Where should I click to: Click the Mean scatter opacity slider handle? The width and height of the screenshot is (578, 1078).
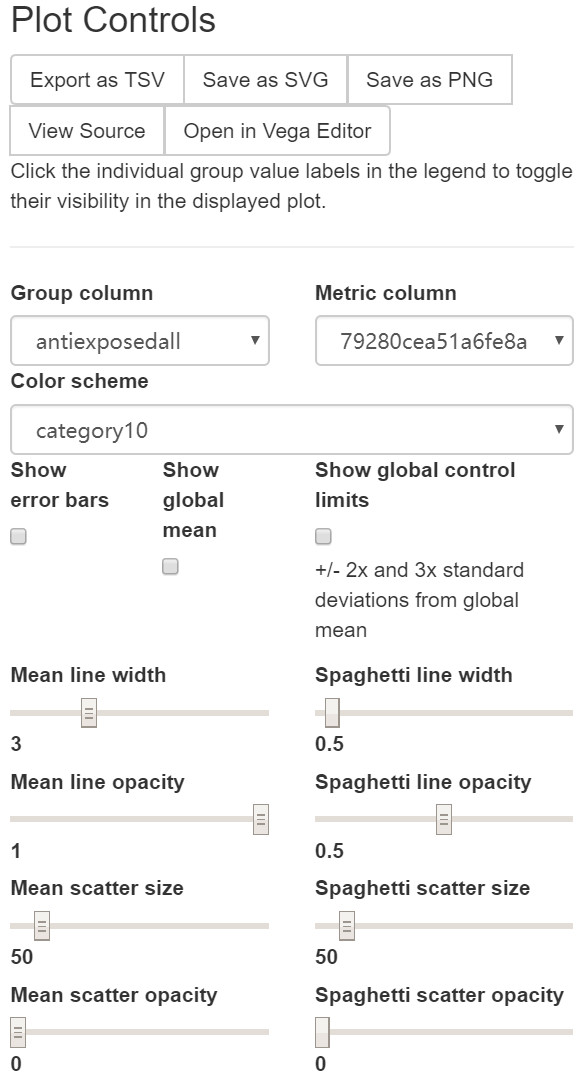(19, 1032)
